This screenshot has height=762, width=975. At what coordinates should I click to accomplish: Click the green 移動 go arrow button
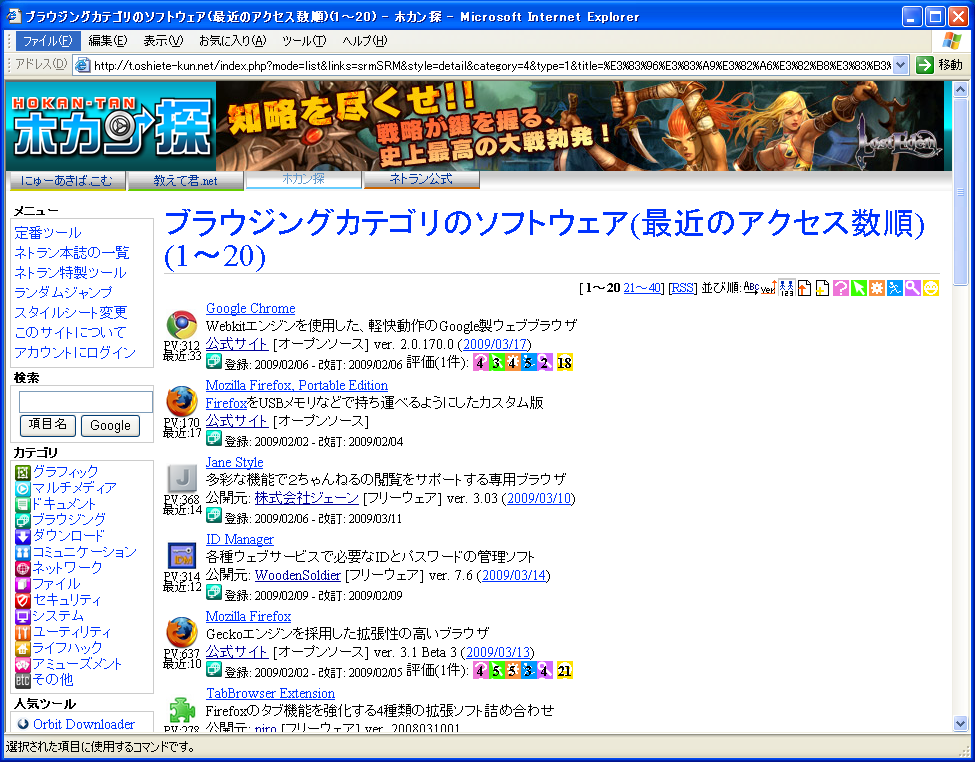click(925, 65)
